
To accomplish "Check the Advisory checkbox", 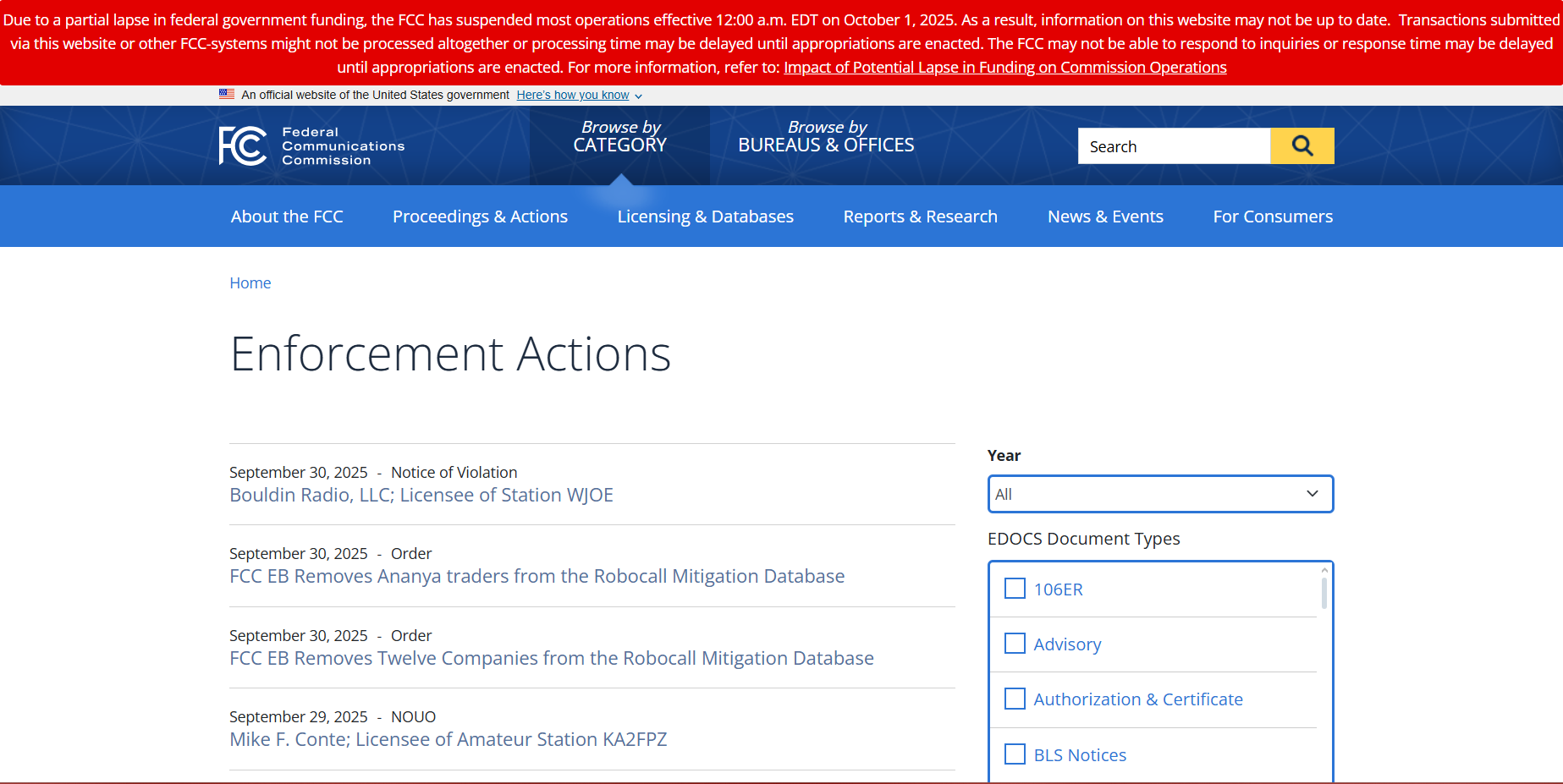I will pos(1015,644).
